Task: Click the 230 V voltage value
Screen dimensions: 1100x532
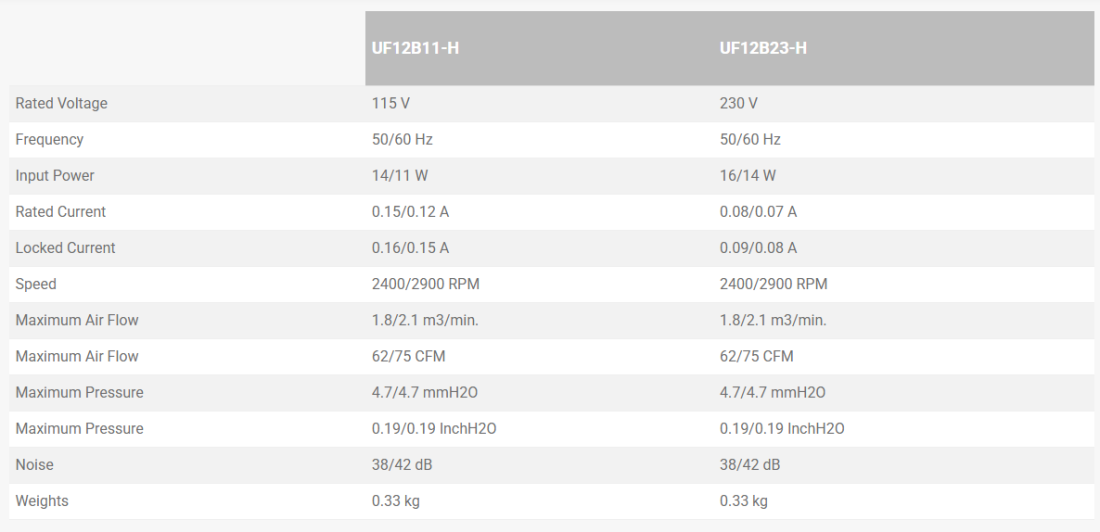Action: click(739, 104)
